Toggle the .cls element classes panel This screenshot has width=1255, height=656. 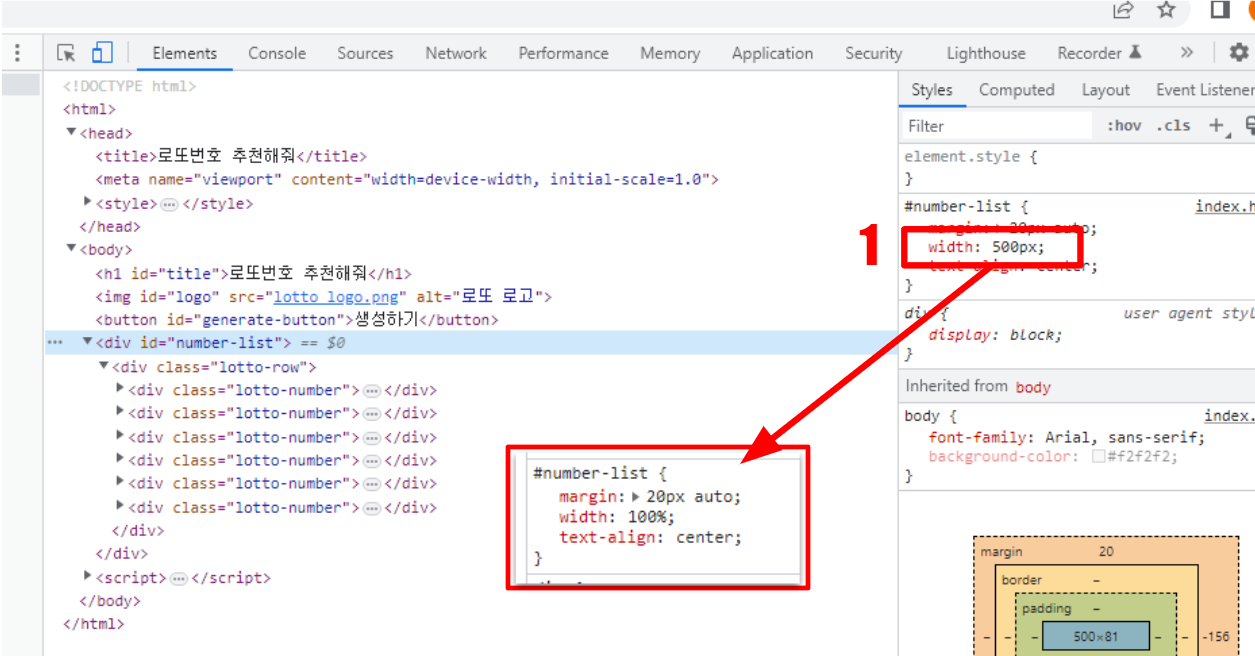click(1174, 125)
